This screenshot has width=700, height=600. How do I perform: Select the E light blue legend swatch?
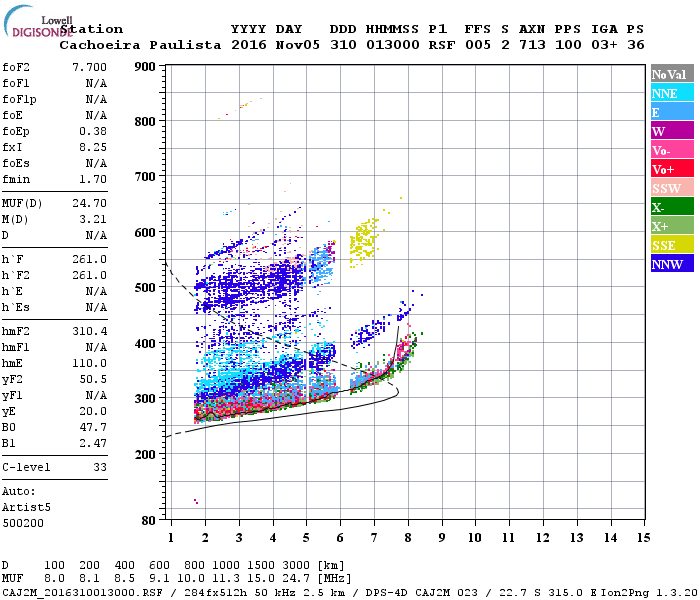(x=672, y=112)
